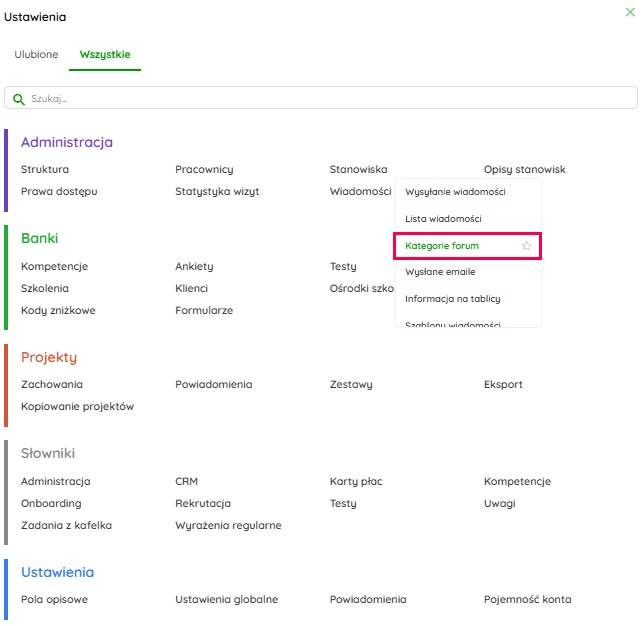The image size is (642, 626).
Task: Go to Prawa dostępu
Action: 59,191
